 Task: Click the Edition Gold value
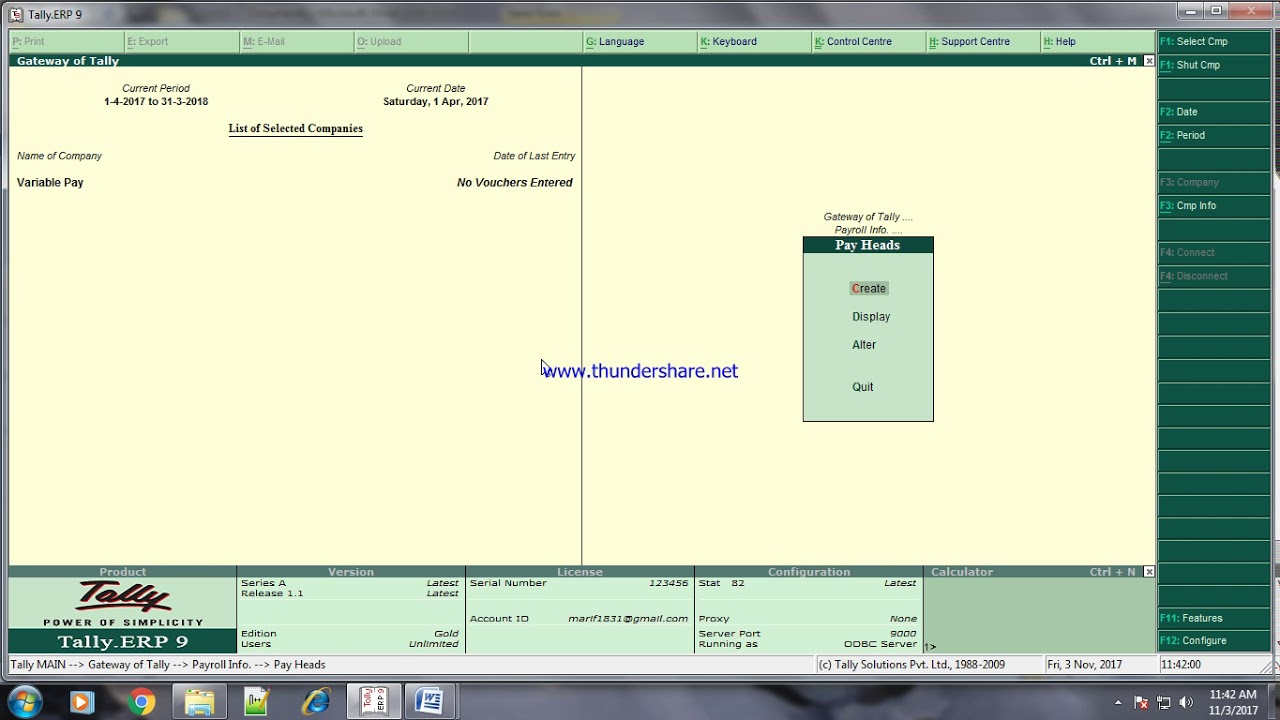[x=446, y=634]
